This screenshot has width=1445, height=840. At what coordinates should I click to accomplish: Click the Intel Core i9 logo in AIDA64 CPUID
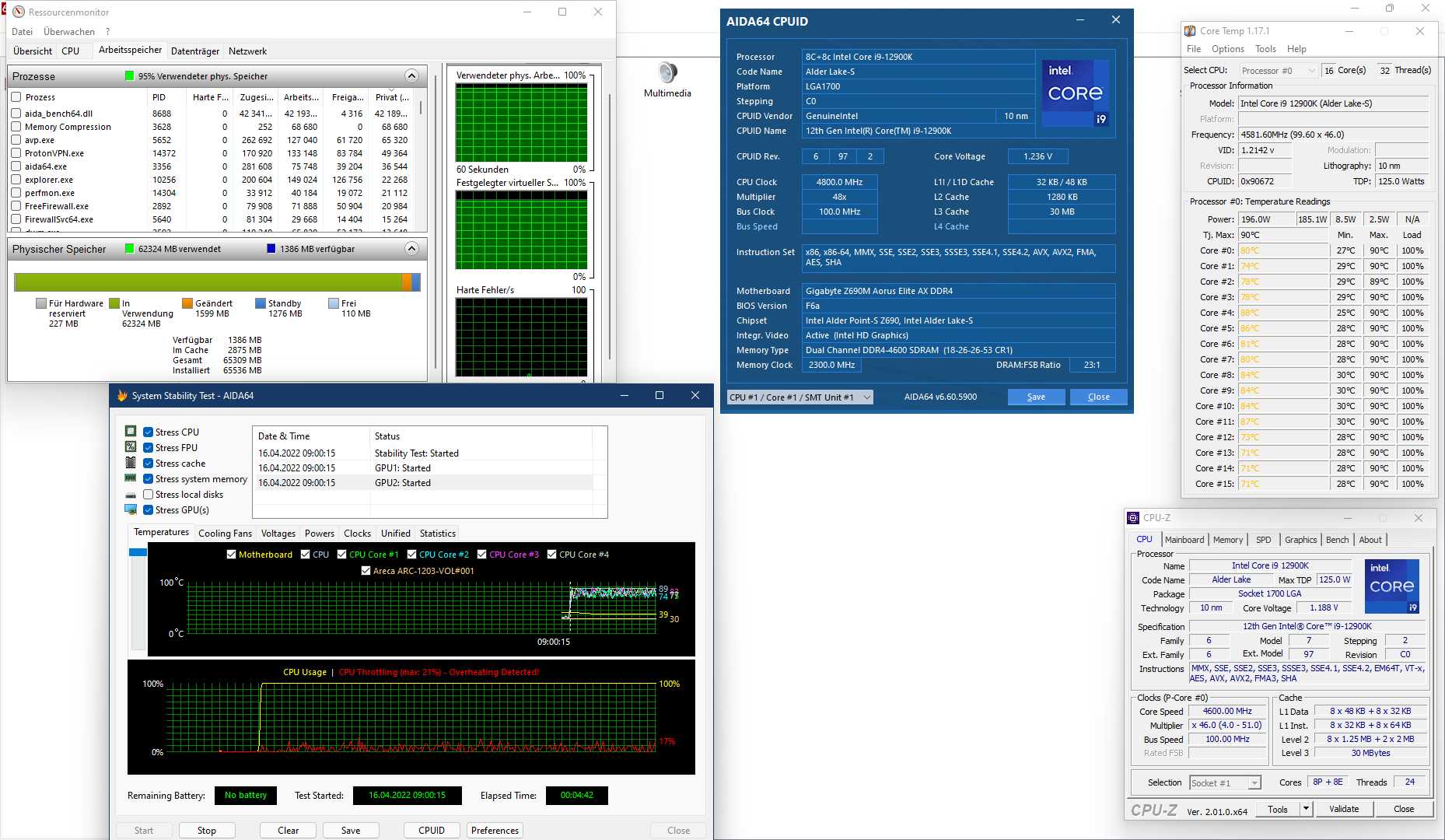[1076, 93]
